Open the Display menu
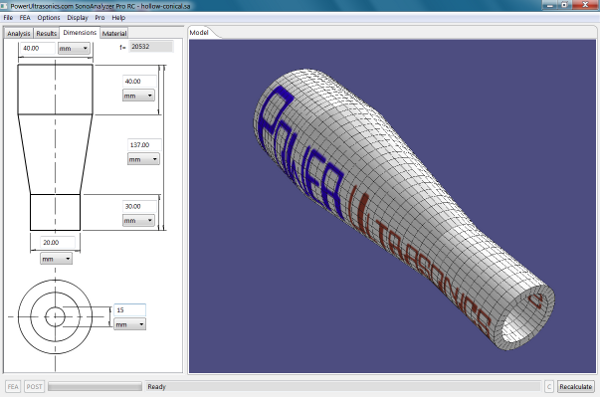This screenshot has width=600, height=397. click(77, 18)
